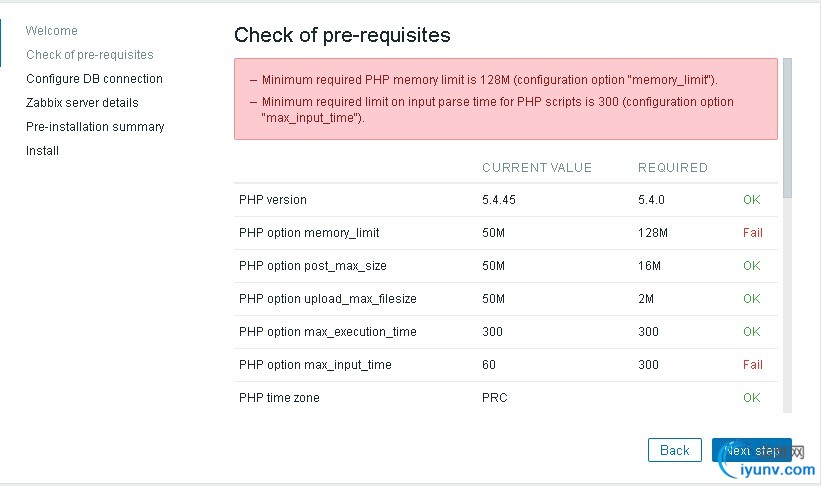Jump to the Install step

(x=43, y=151)
